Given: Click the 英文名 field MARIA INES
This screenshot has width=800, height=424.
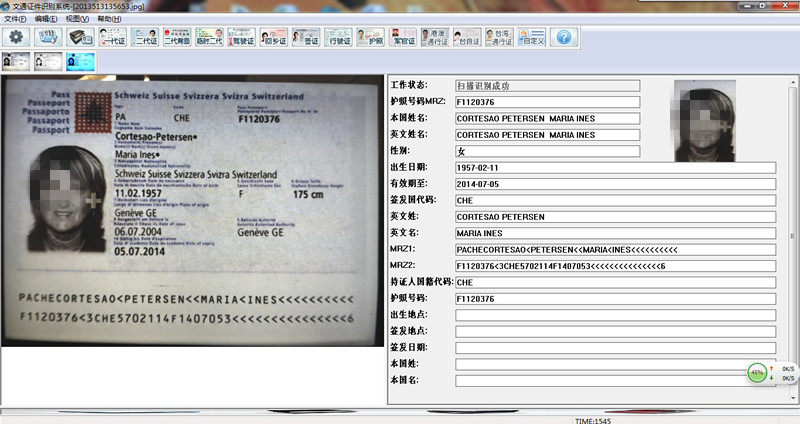Looking at the screenshot, I should click(615, 233).
